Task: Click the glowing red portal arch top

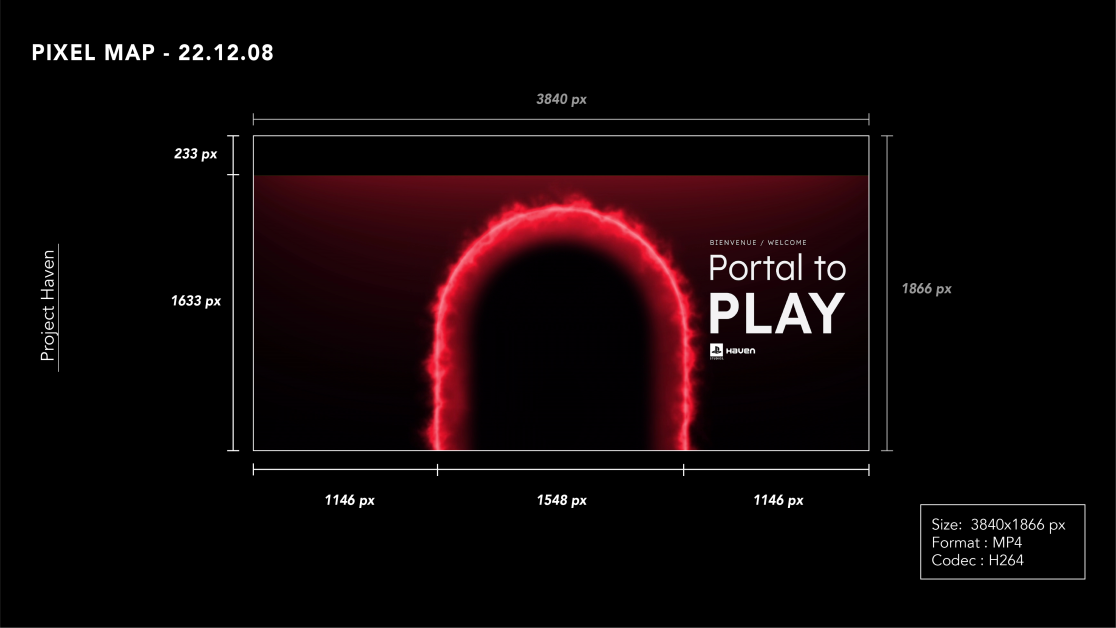Action: pos(561,206)
